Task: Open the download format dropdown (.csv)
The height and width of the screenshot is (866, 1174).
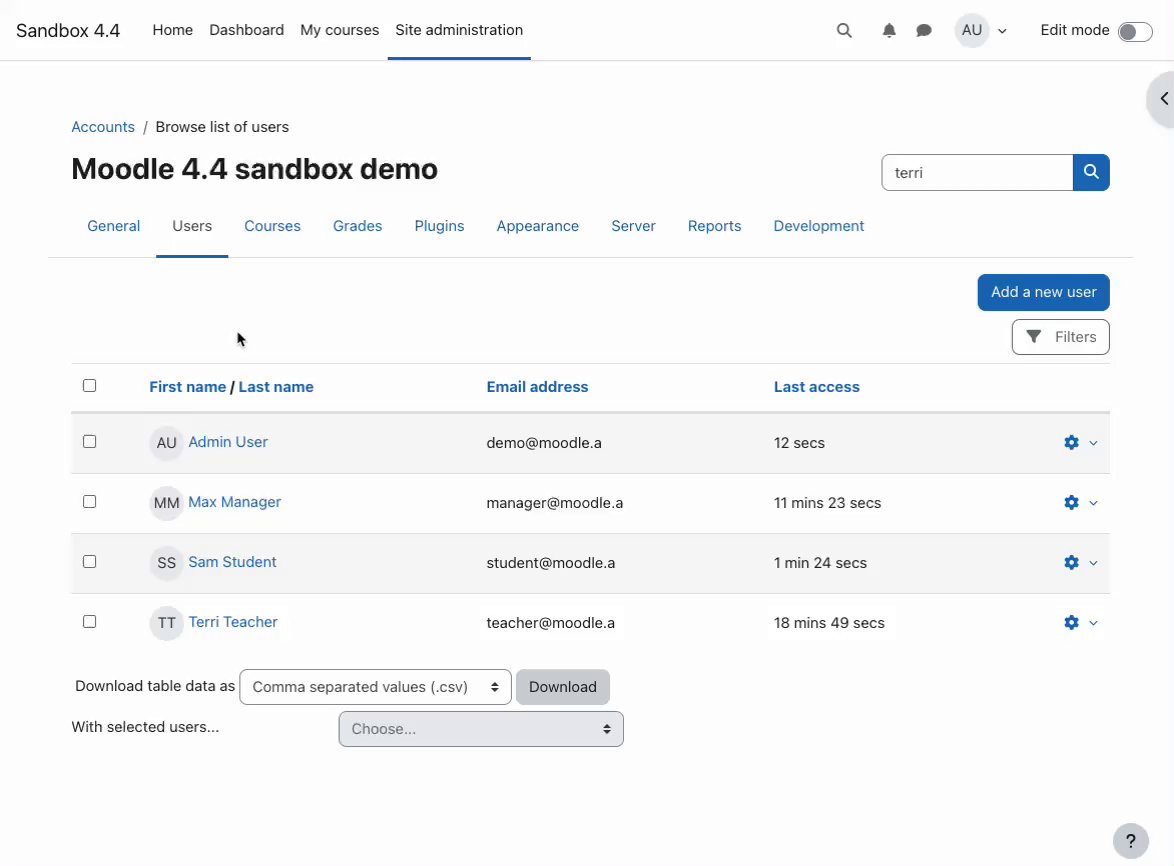Action: click(375, 687)
